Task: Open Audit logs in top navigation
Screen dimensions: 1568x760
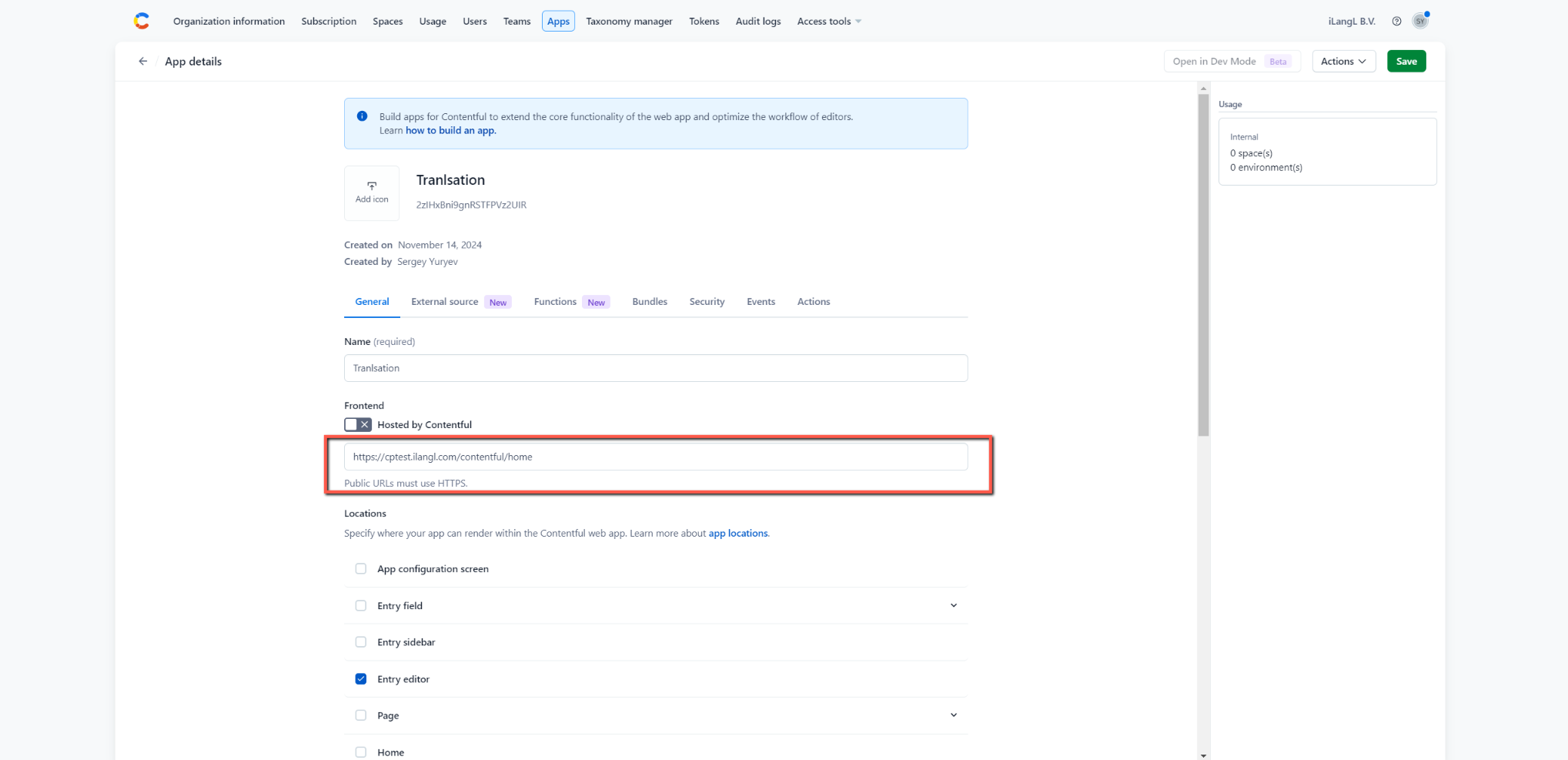Action: pos(758,22)
